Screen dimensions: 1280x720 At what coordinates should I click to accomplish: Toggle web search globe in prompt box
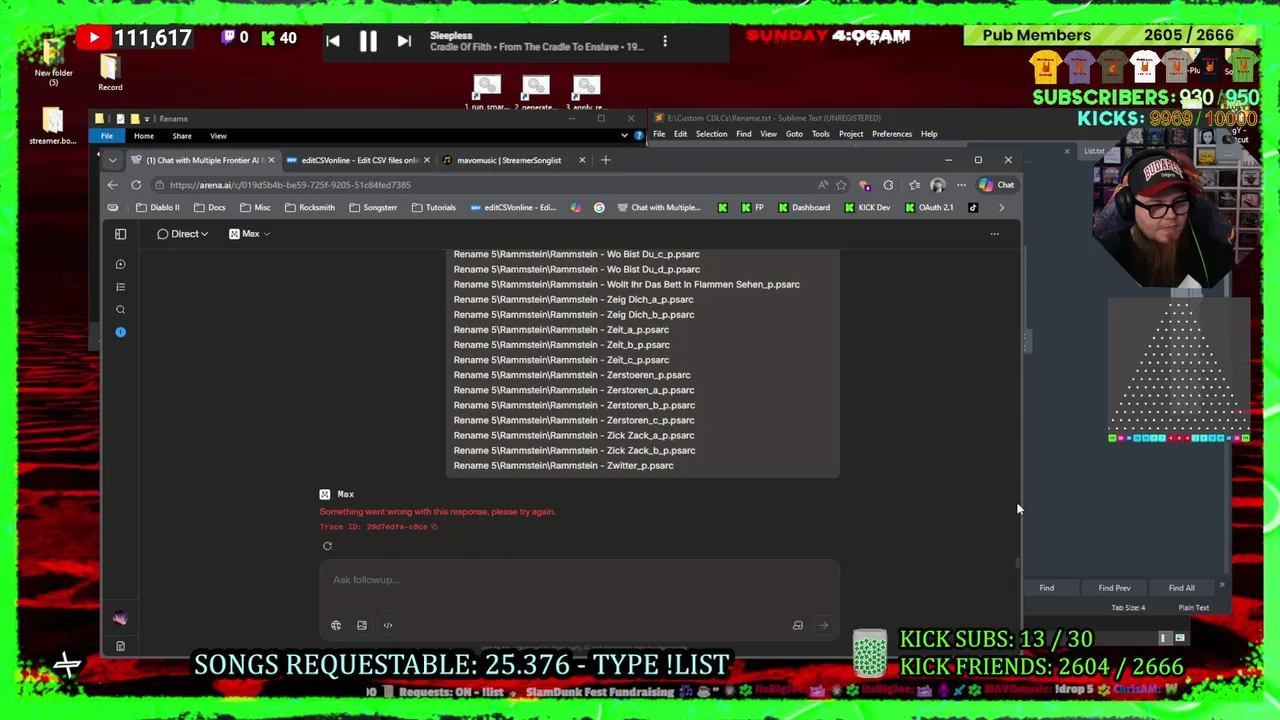tap(336, 626)
